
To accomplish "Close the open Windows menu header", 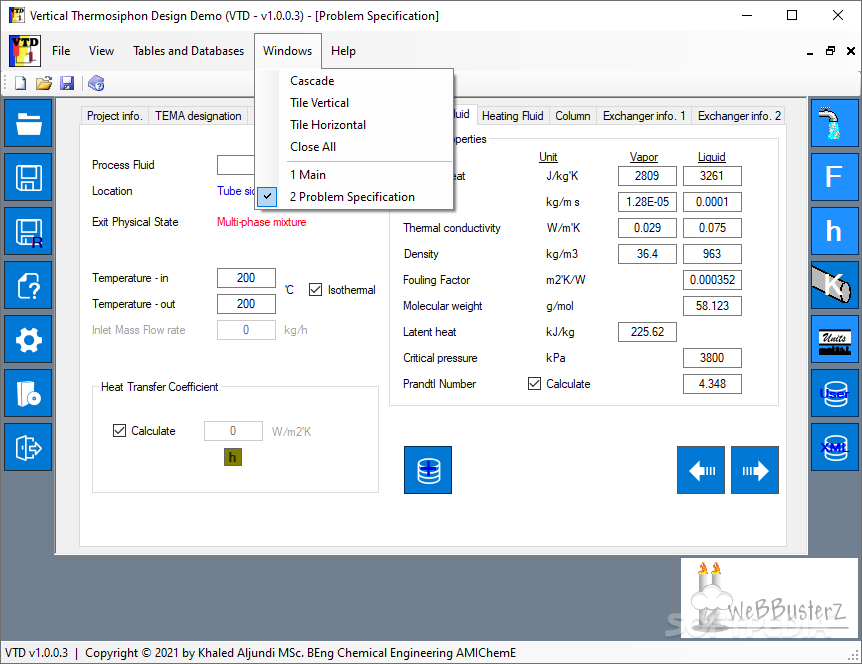I will point(288,51).
